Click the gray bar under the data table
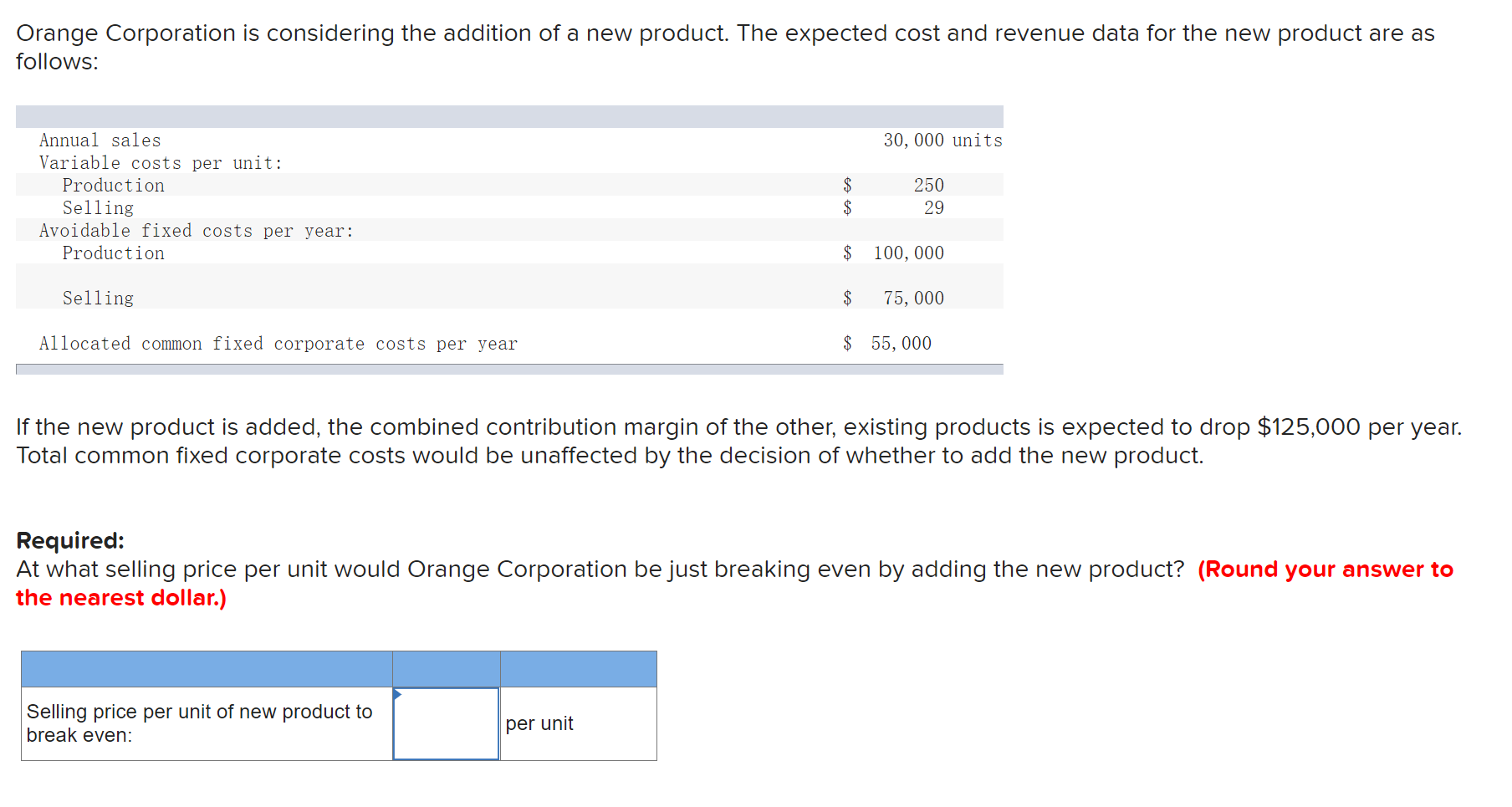Viewport: 1512px width, 807px height. click(x=508, y=369)
